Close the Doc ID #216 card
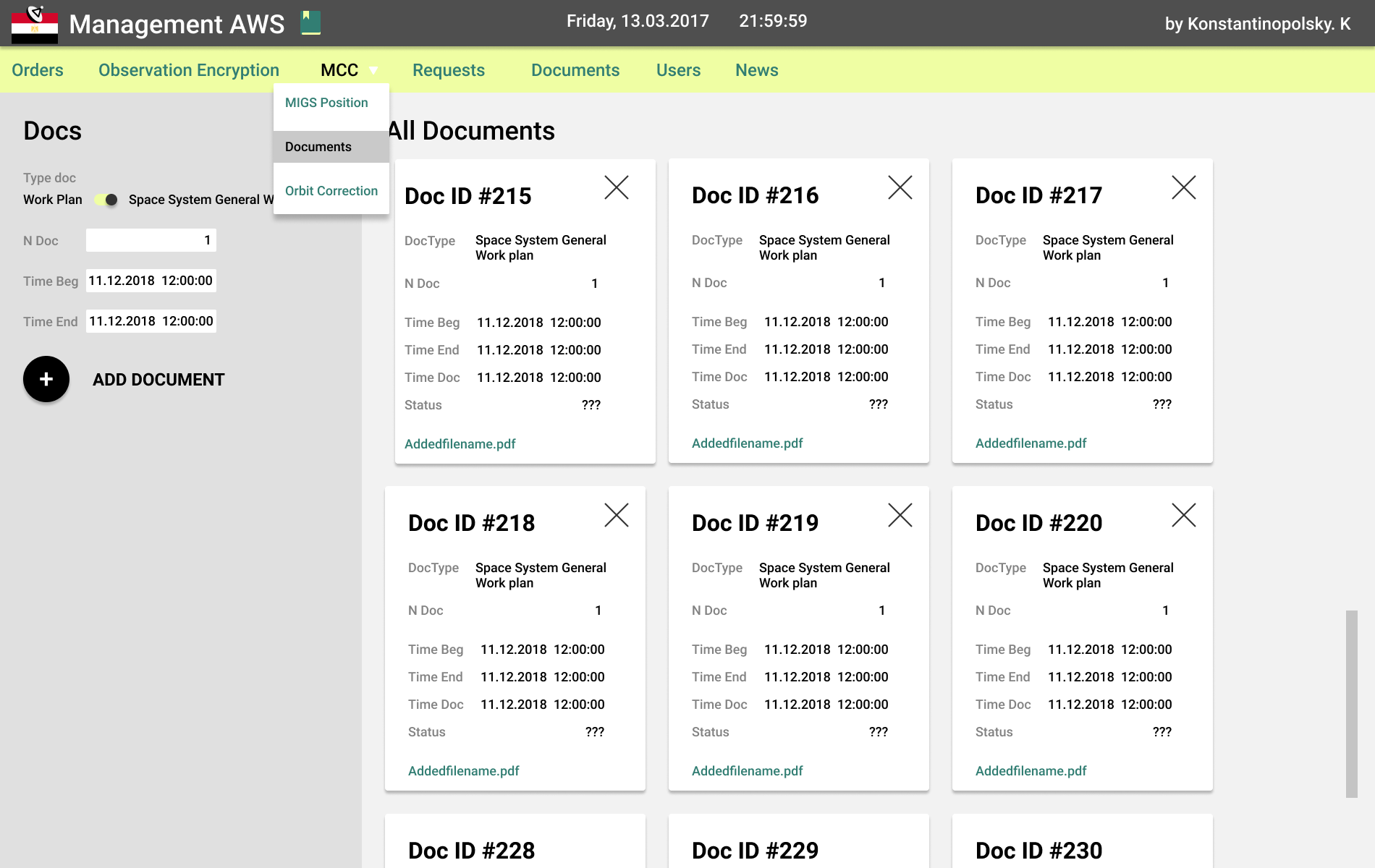The width and height of the screenshot is (1375, 868). coord(900,188)
